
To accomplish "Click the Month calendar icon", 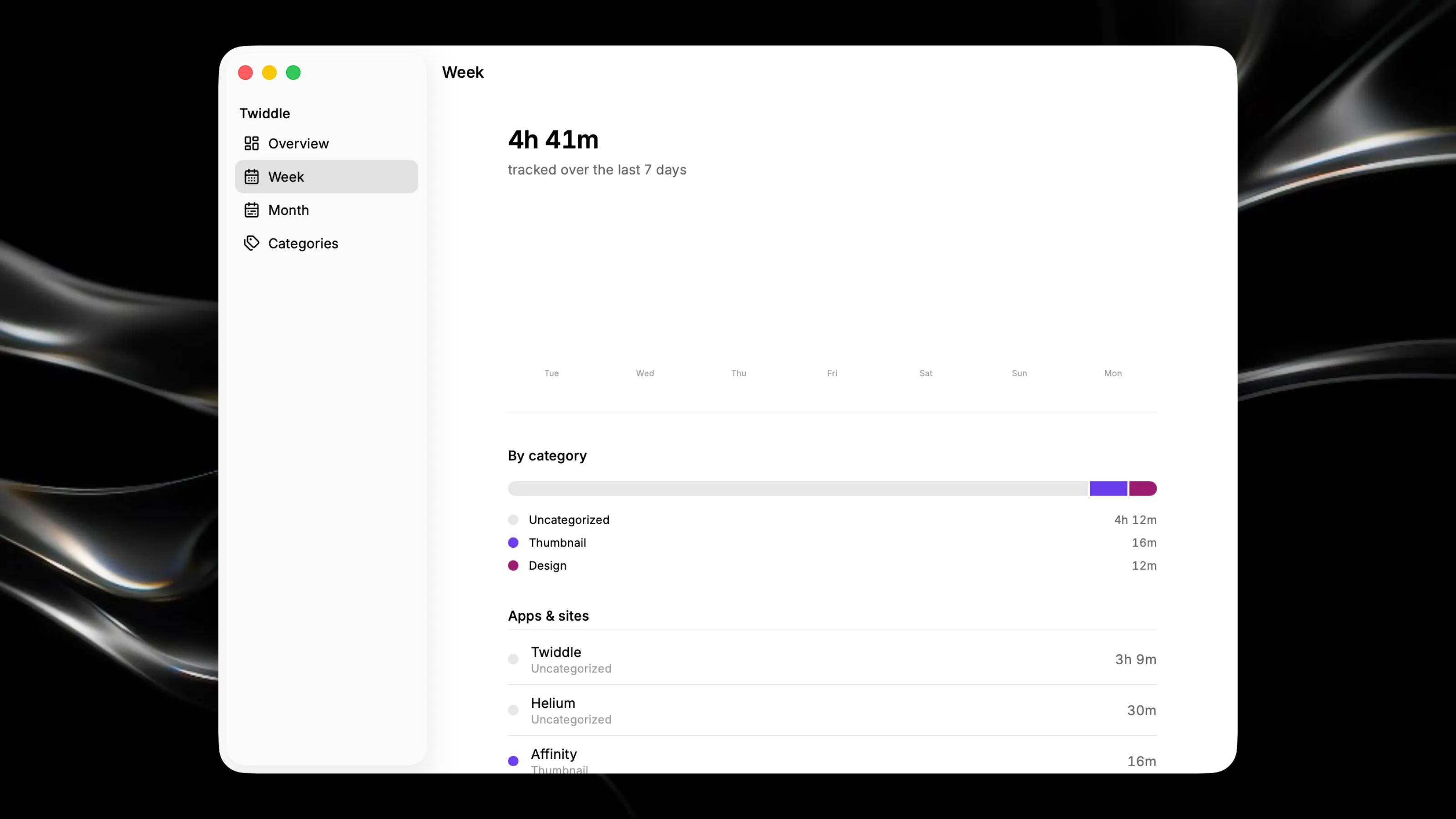I will coord(252,210).
